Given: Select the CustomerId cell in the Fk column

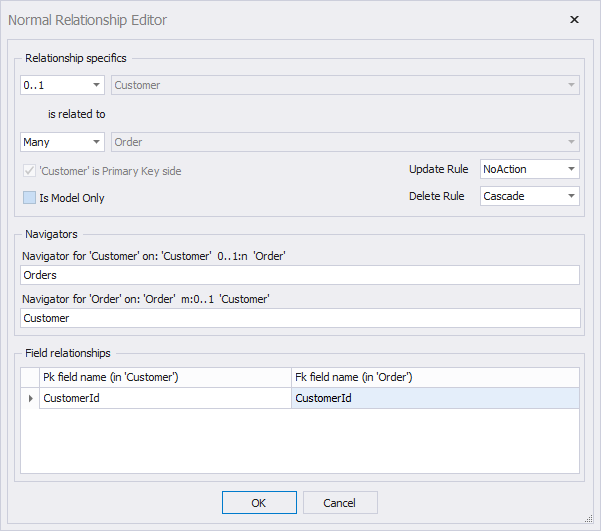Looking at the screenshot, I should [434, 398].
